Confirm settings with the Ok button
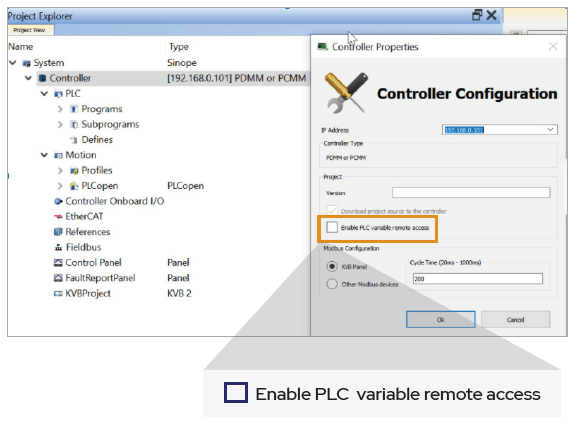The height and width of the screenshot is (425, 577). 440,319
